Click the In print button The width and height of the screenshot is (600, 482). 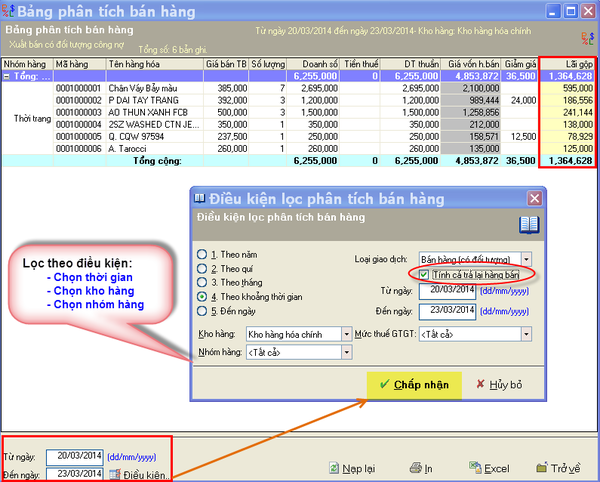[x=424, y=467]
